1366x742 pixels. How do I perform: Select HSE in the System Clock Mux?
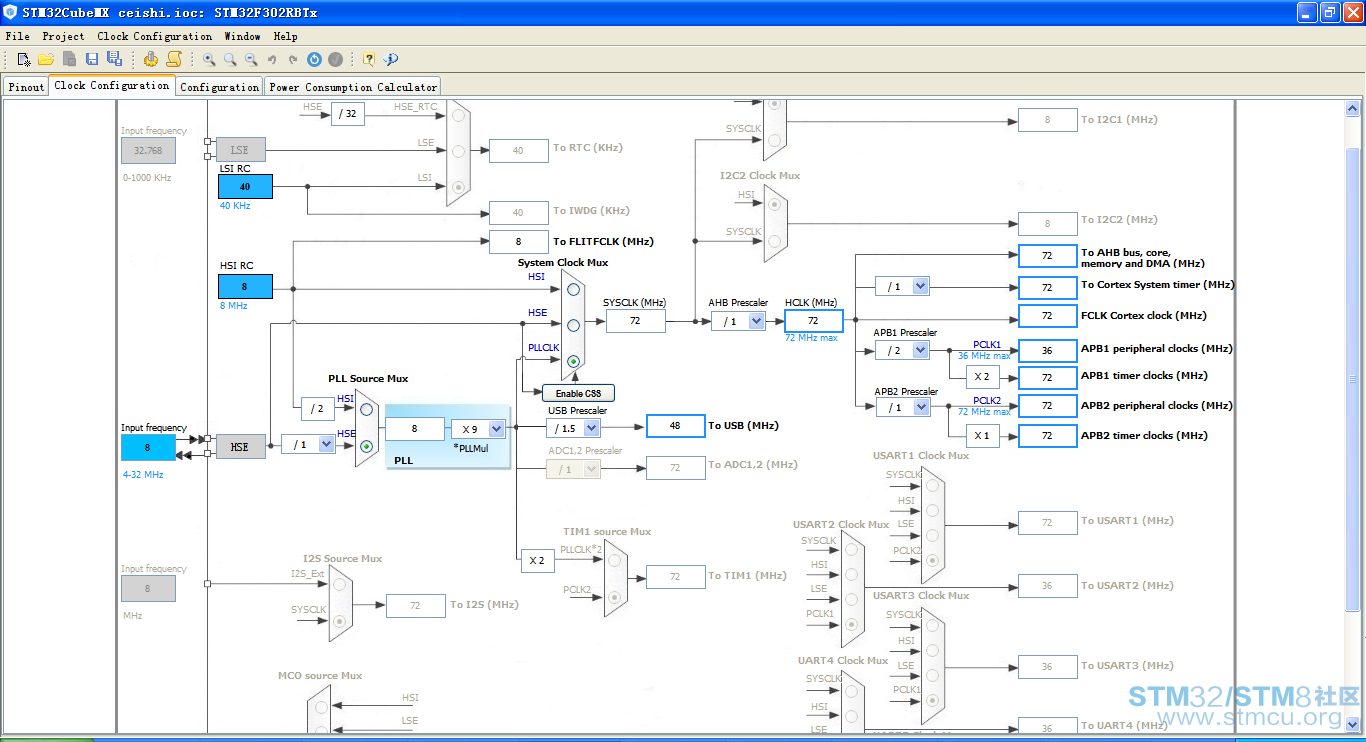click(x=573, y=325)
